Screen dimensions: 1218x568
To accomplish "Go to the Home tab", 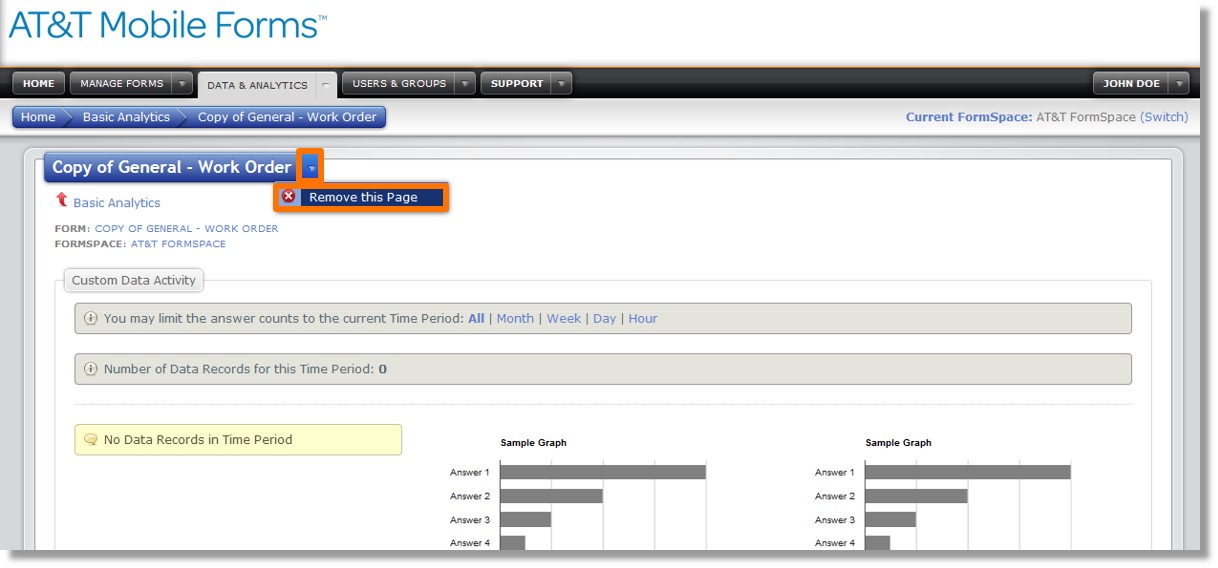I will pyautogui.click(x=39, y=84).
